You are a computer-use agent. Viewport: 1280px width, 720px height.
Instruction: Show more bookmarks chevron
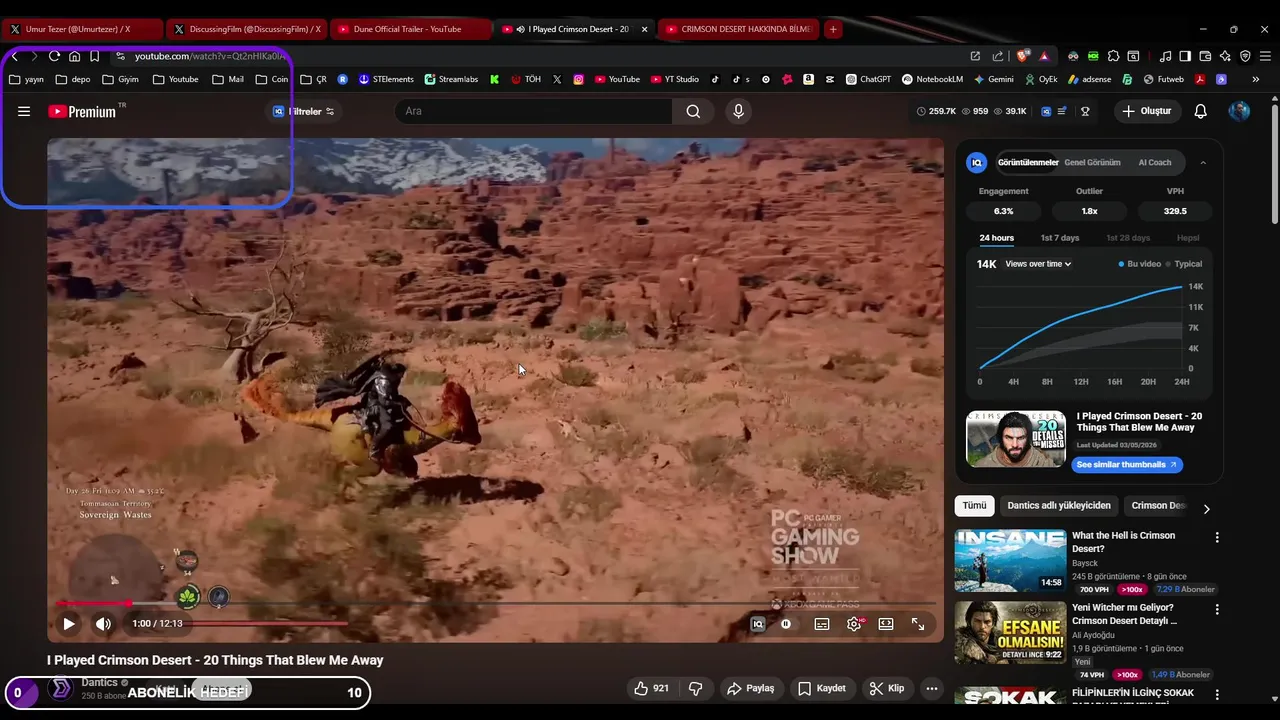(1256, 79)
